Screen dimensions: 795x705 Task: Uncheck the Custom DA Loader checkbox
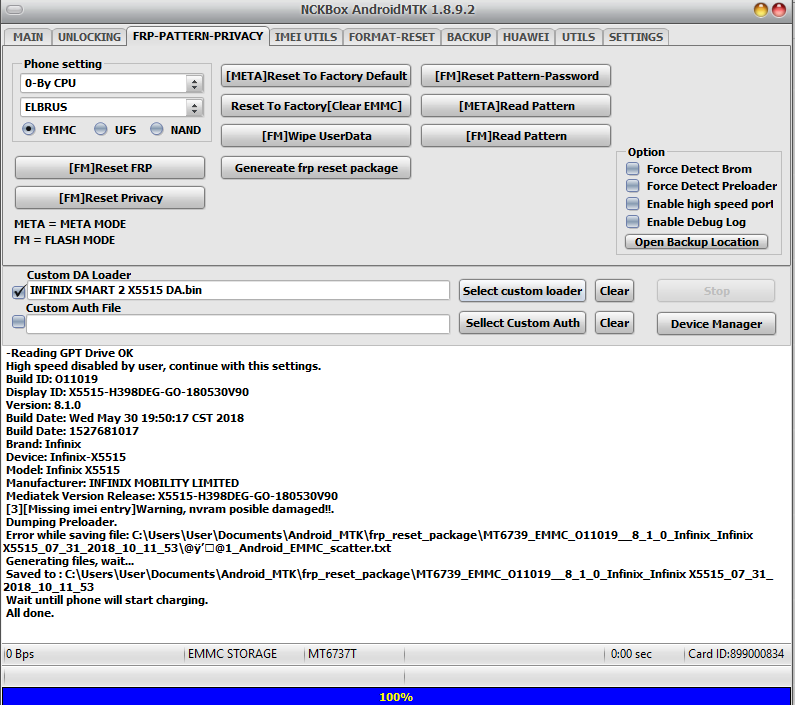pyautogui.click(x=19, y=292)
